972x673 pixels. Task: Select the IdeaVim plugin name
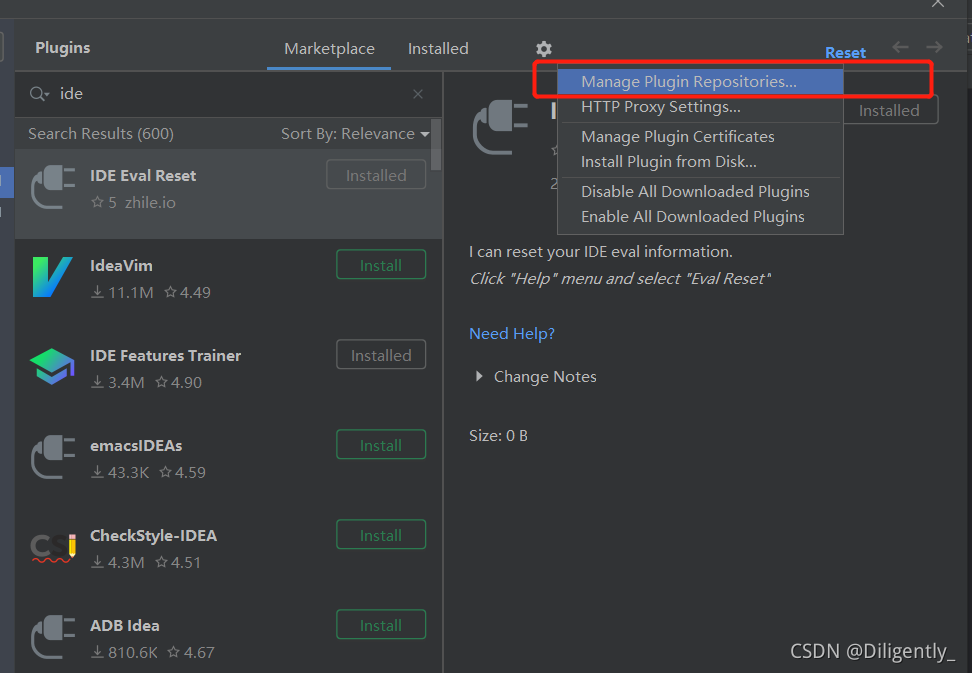[x=122, y=265]
